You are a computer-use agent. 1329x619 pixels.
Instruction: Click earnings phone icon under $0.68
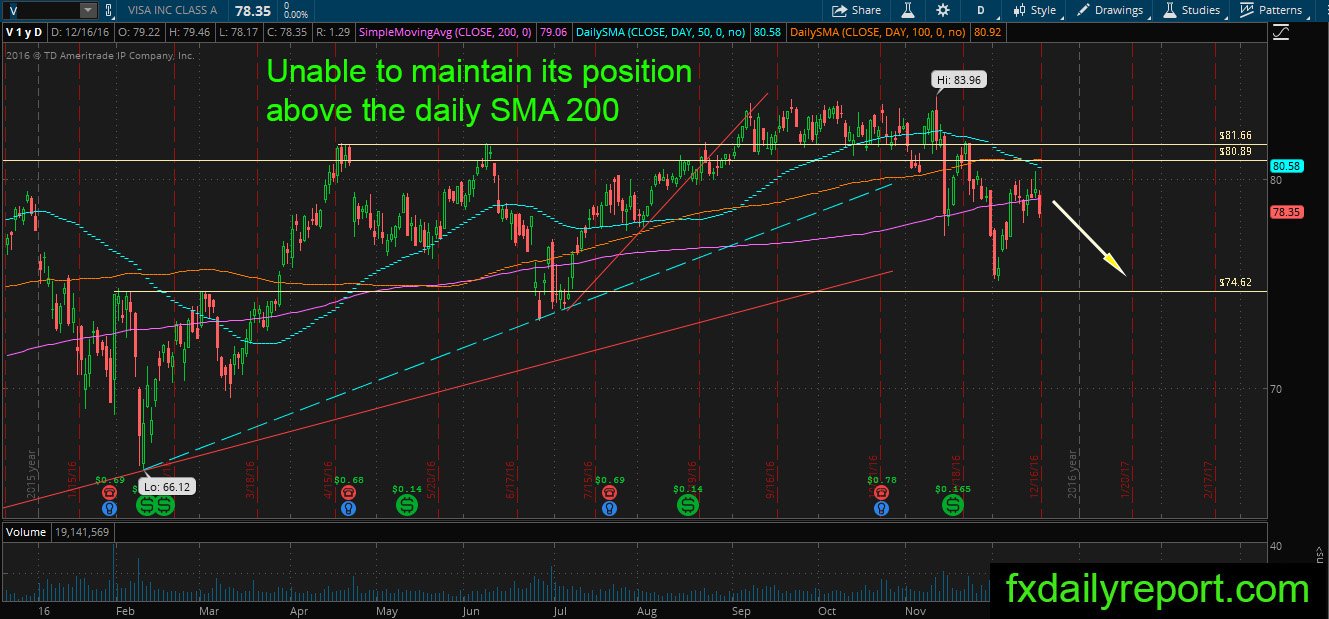click(348, 492)
